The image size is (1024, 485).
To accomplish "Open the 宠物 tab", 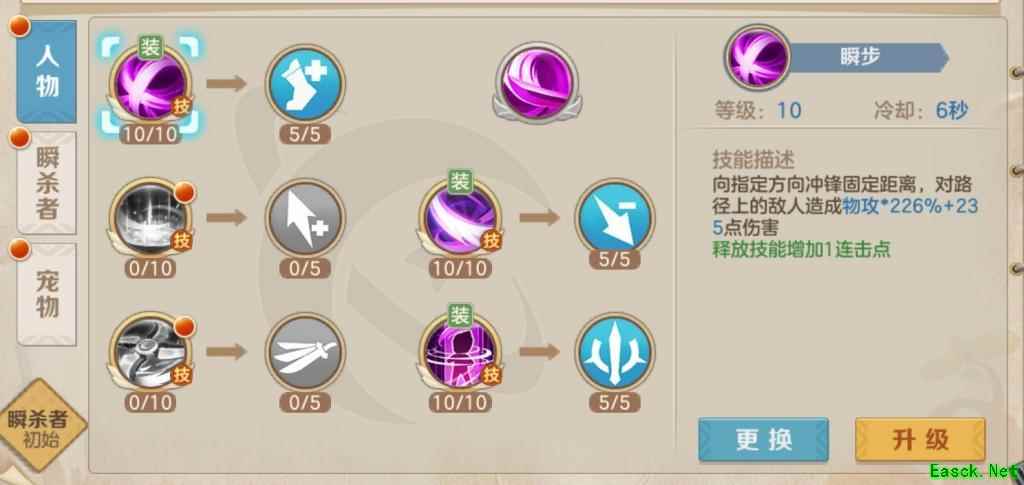I will pos(46,294).
